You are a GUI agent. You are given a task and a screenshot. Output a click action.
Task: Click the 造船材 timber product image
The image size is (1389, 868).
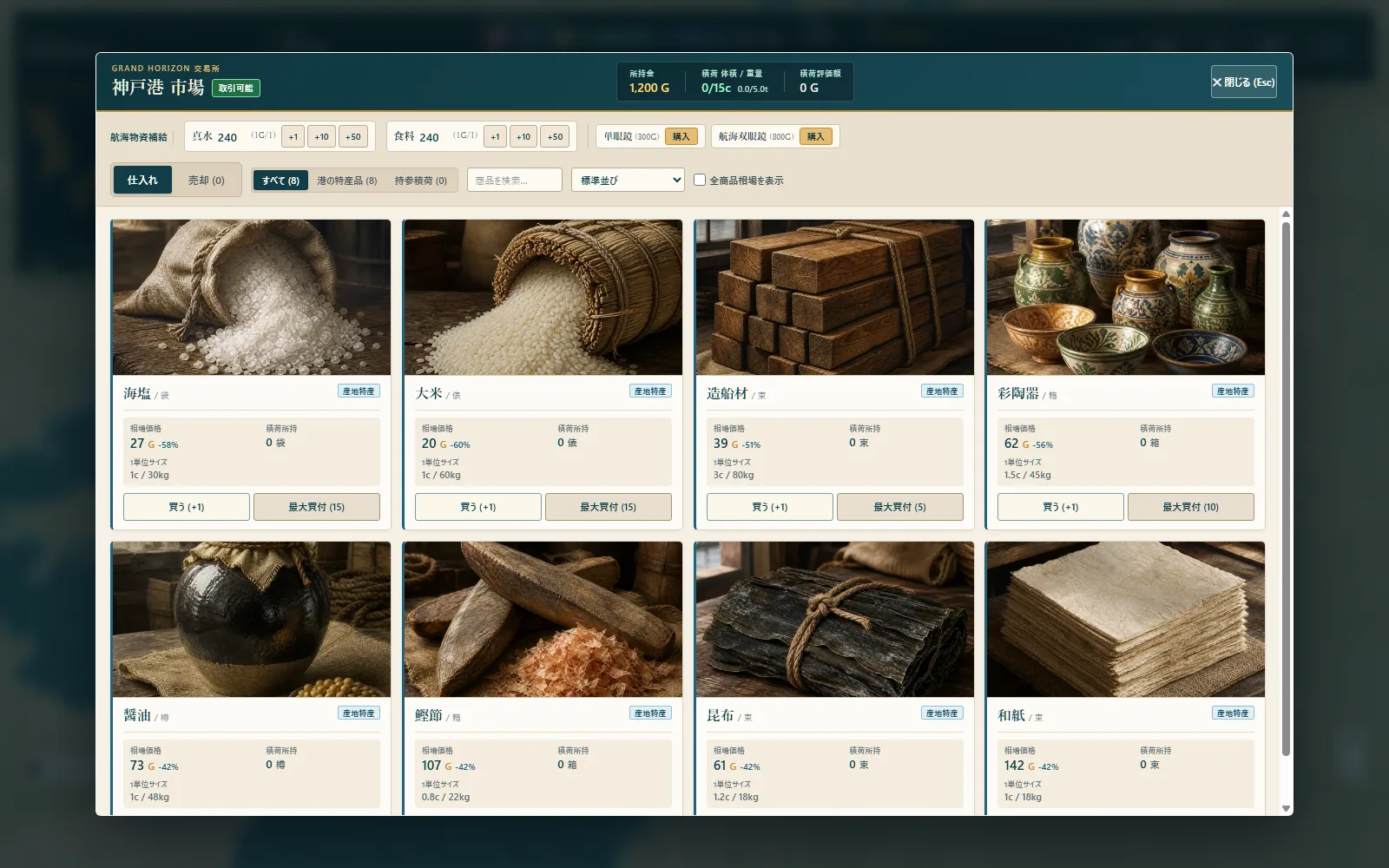pyautogui.click(x=834, y=297)
